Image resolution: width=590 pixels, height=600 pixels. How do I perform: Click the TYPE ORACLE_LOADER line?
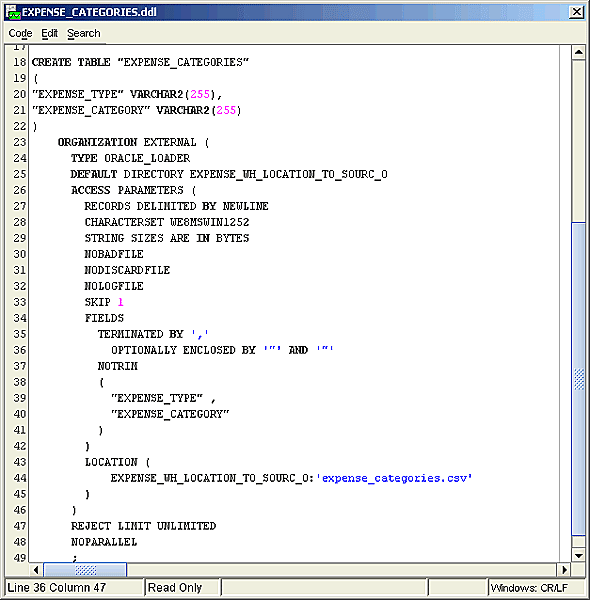point(130,158)
